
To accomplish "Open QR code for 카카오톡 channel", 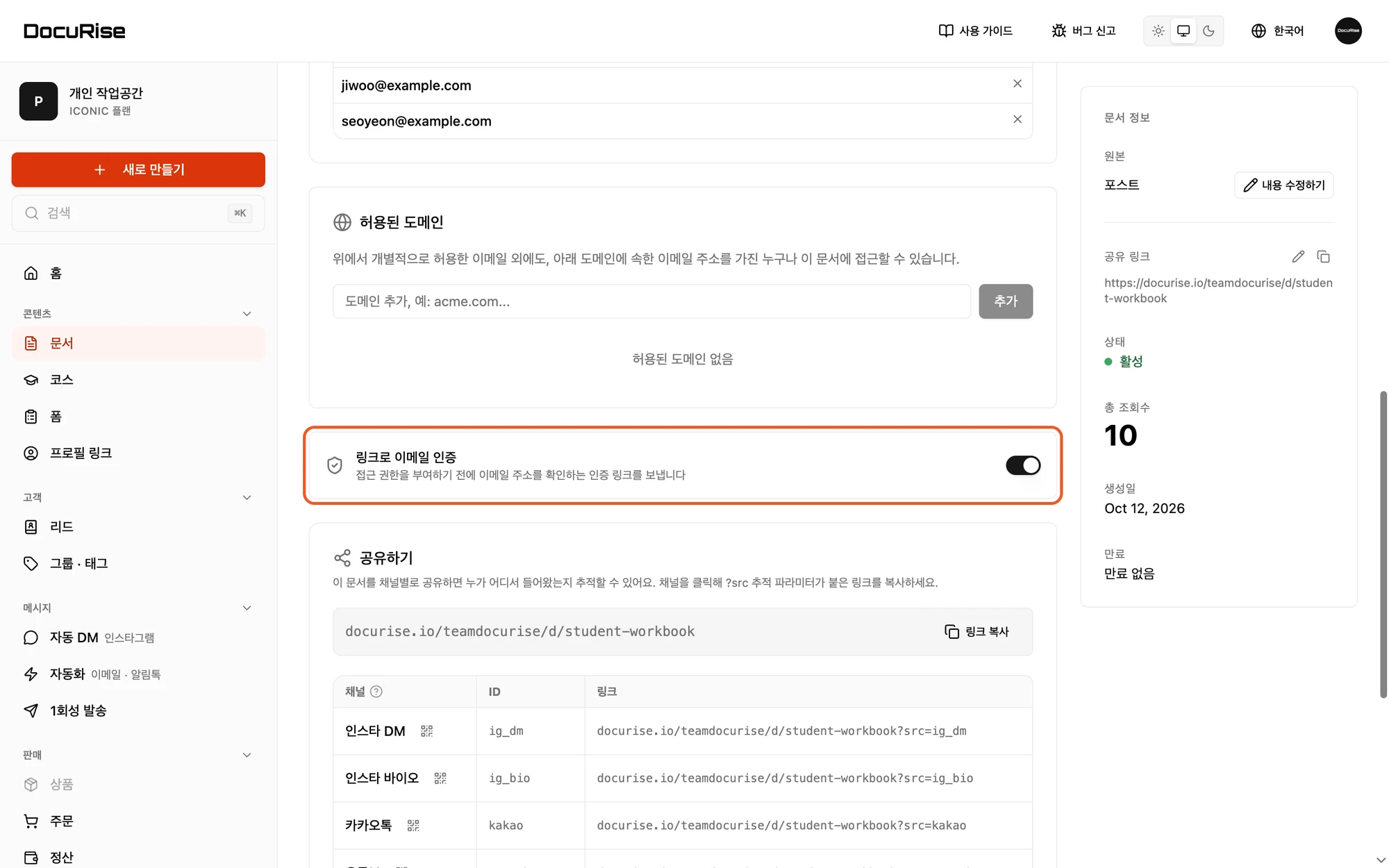I will click(413, 826).
